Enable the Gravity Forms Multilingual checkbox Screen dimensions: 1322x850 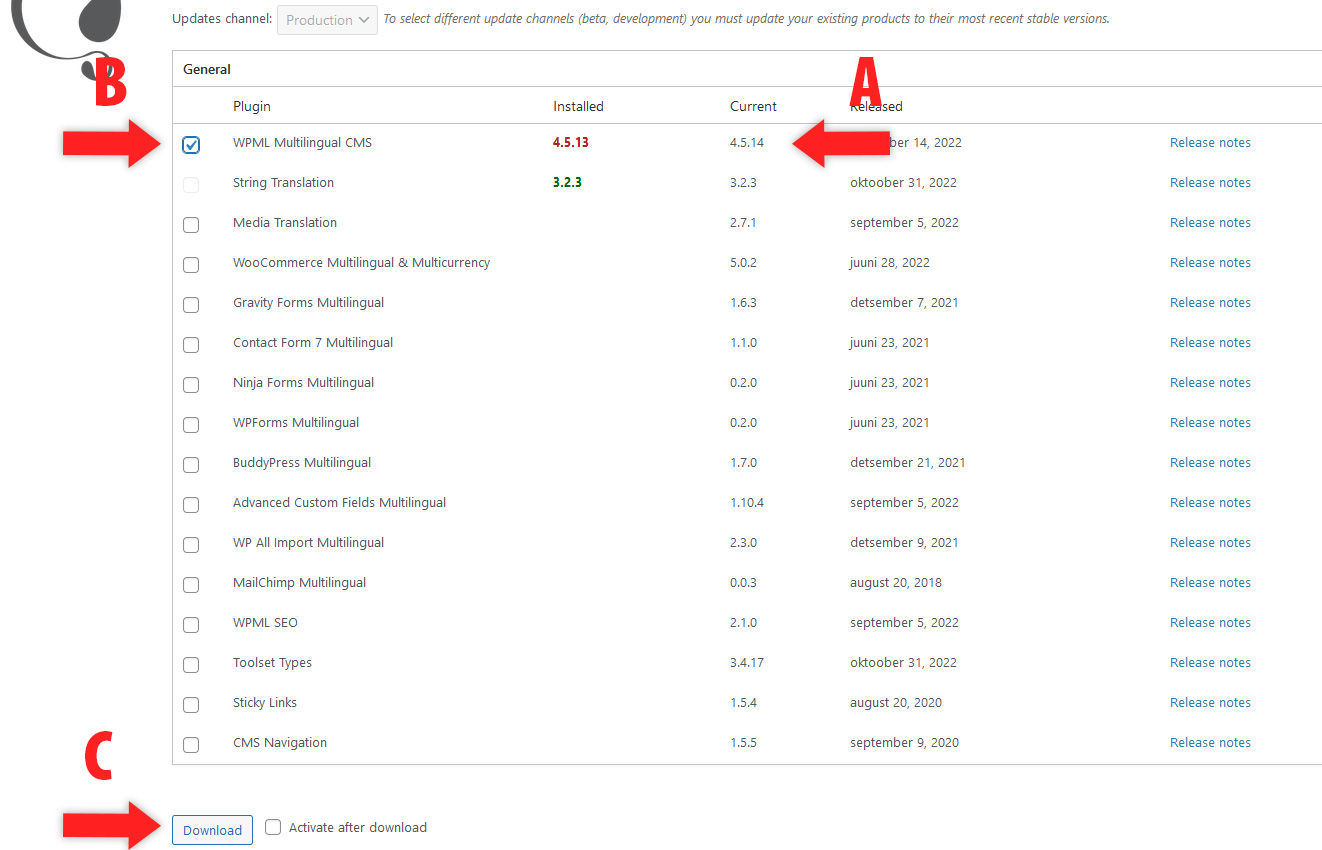pyautogui.click(x=191, y=305)
